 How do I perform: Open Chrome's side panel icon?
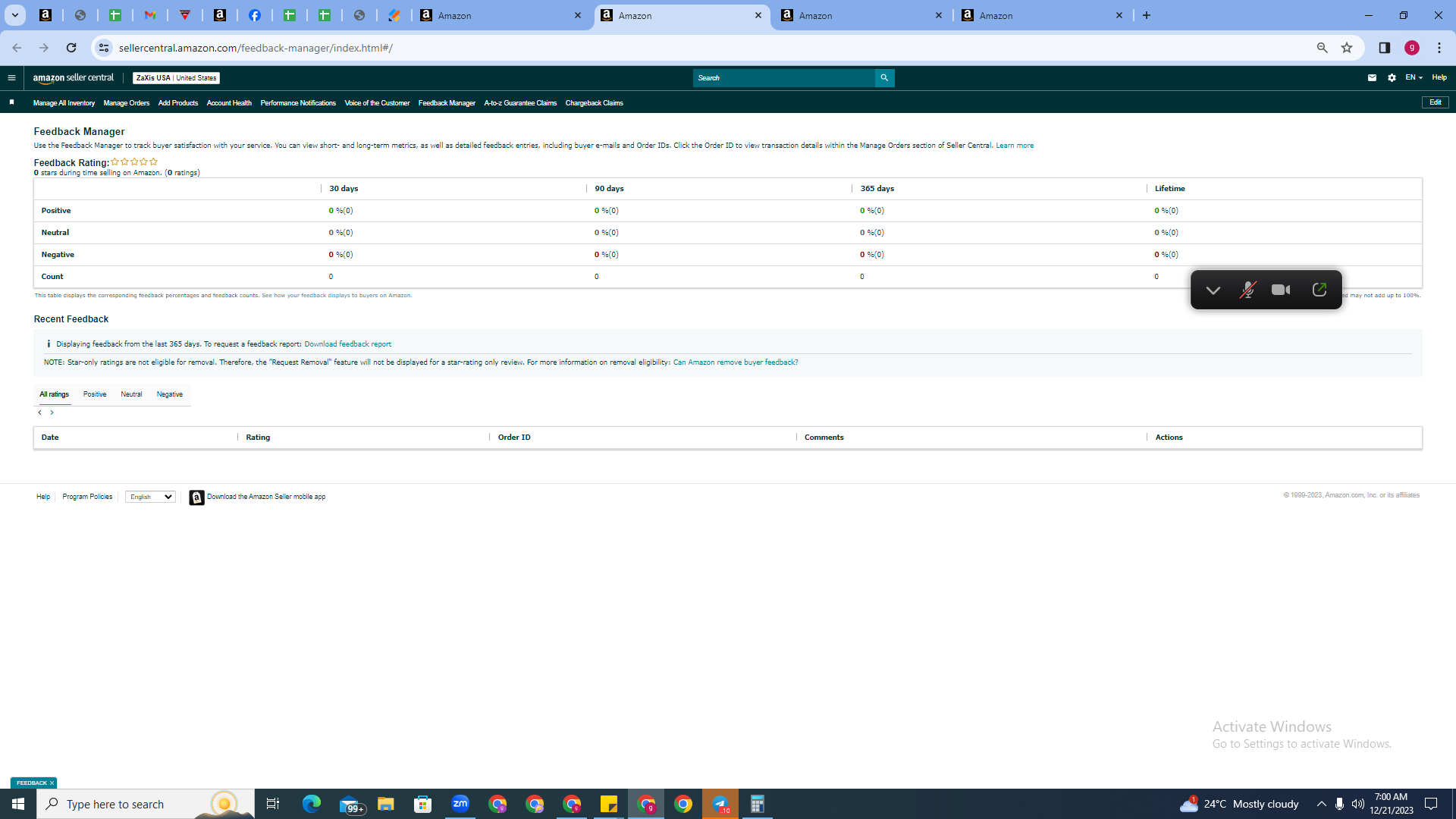point(1385,48)
